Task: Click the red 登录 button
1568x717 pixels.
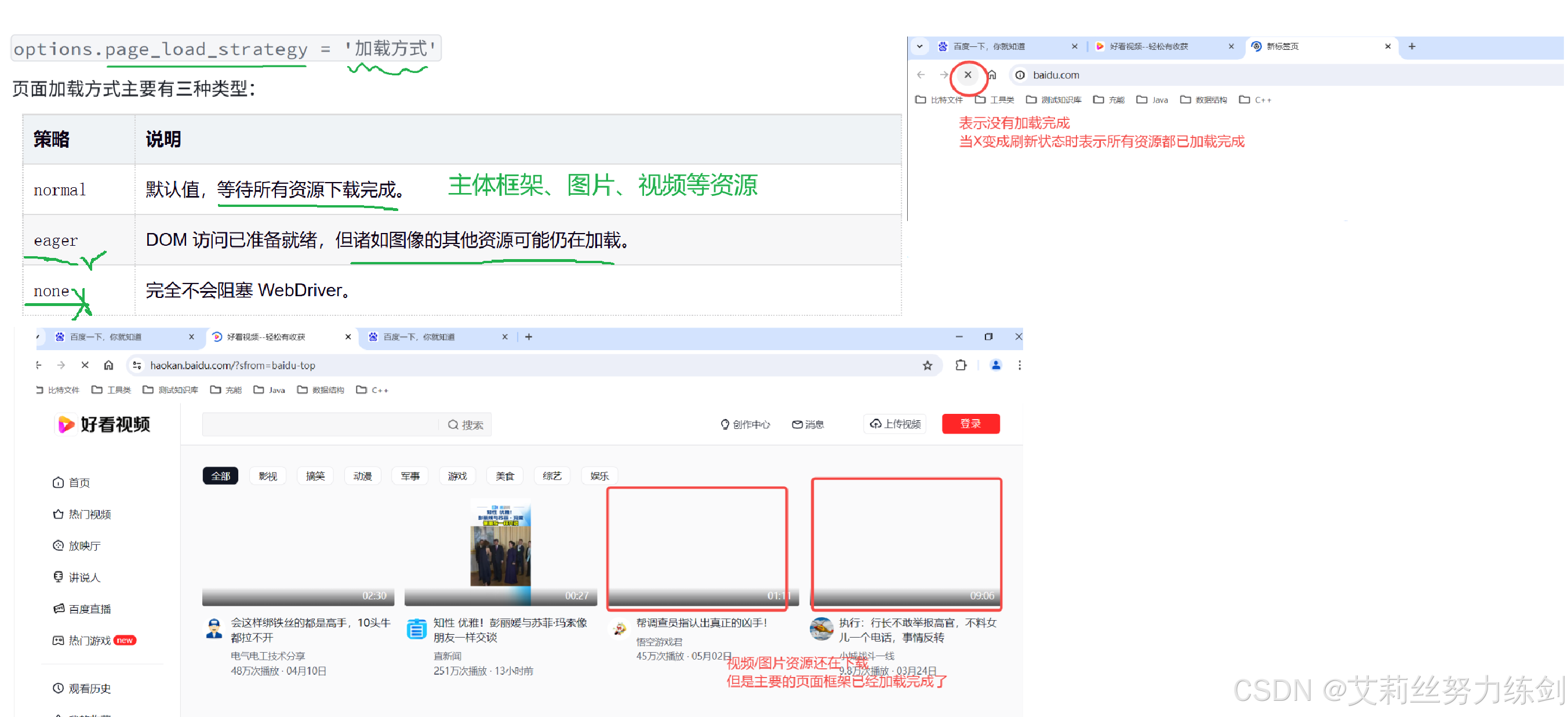Action: [970, 424]
